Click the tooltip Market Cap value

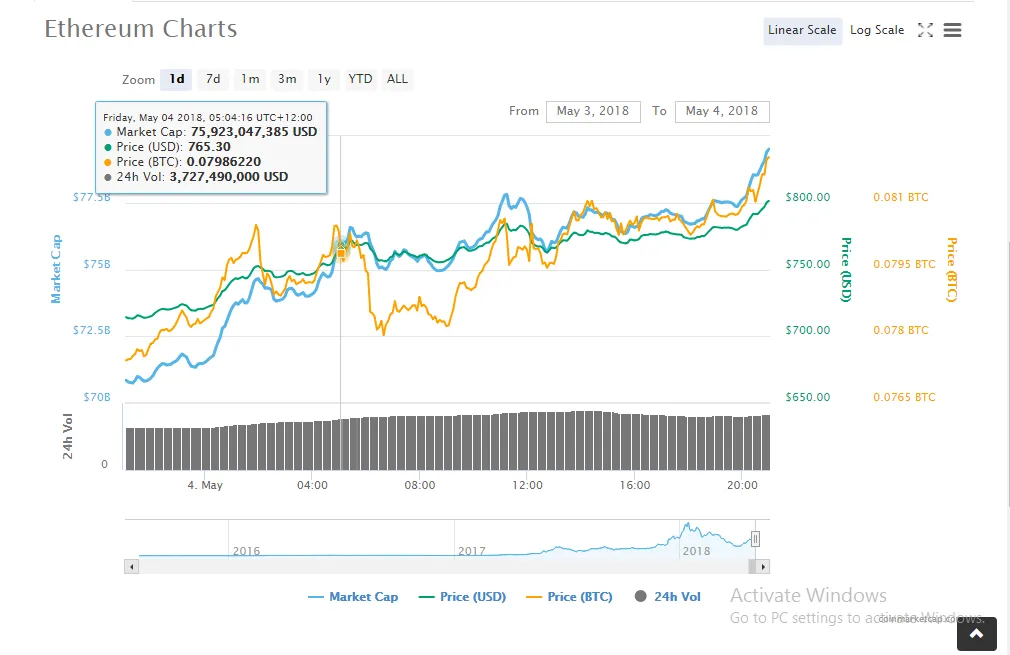click(x=254, y=132)
